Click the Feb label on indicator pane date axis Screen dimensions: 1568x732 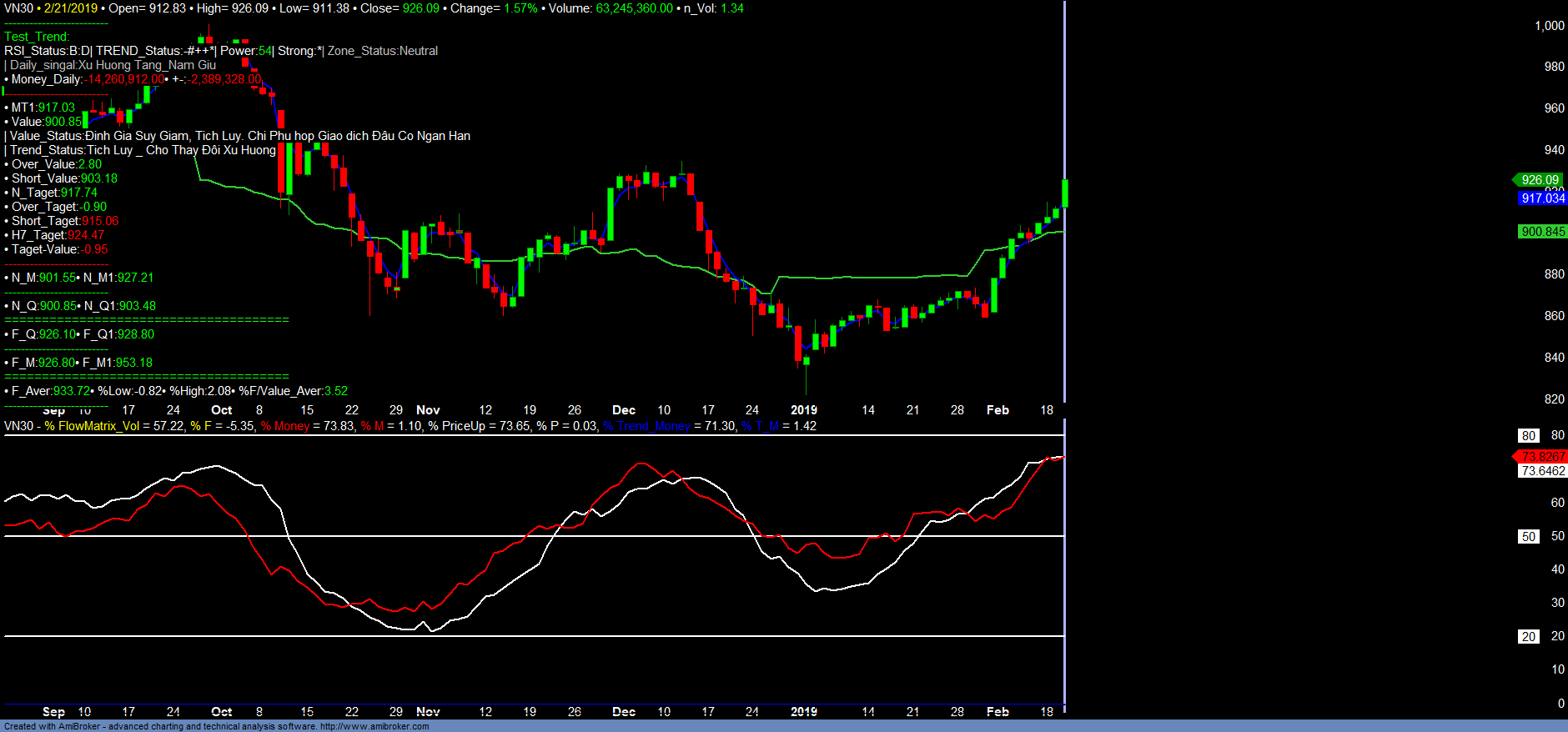click(998, 712)
